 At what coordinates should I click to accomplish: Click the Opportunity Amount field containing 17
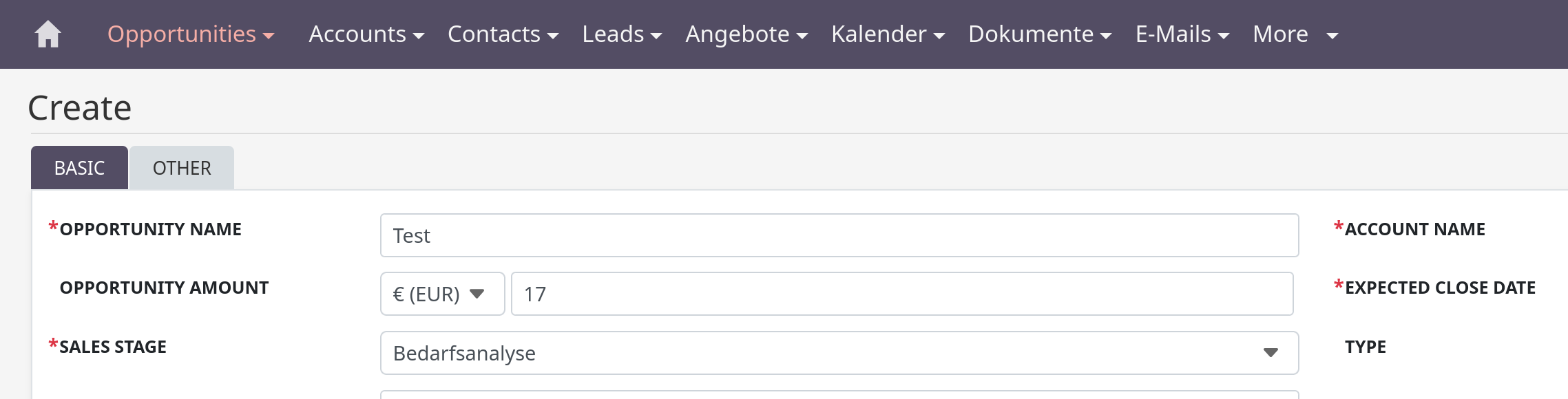click(x=901, y=294)
